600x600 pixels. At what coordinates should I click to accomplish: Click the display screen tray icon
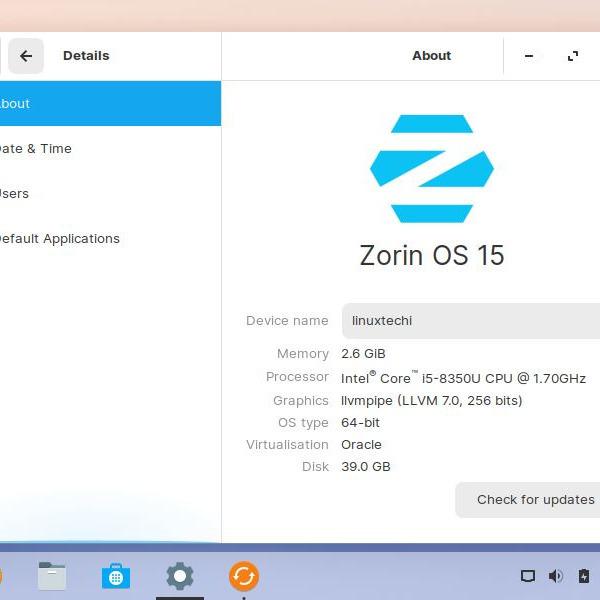tap(528, 576)
